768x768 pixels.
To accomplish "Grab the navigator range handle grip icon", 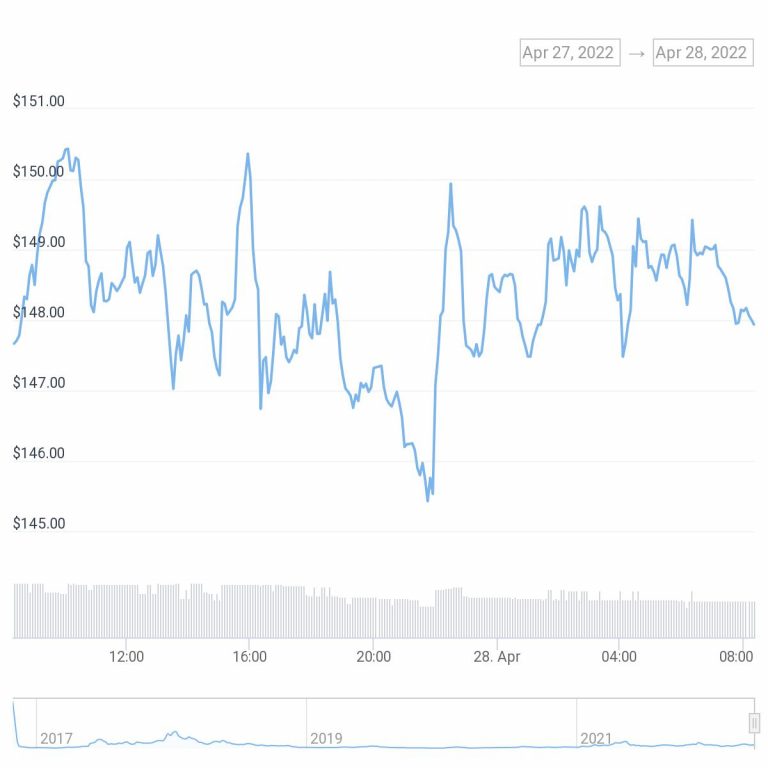I will pyautogui.click(x=754, y=723).
